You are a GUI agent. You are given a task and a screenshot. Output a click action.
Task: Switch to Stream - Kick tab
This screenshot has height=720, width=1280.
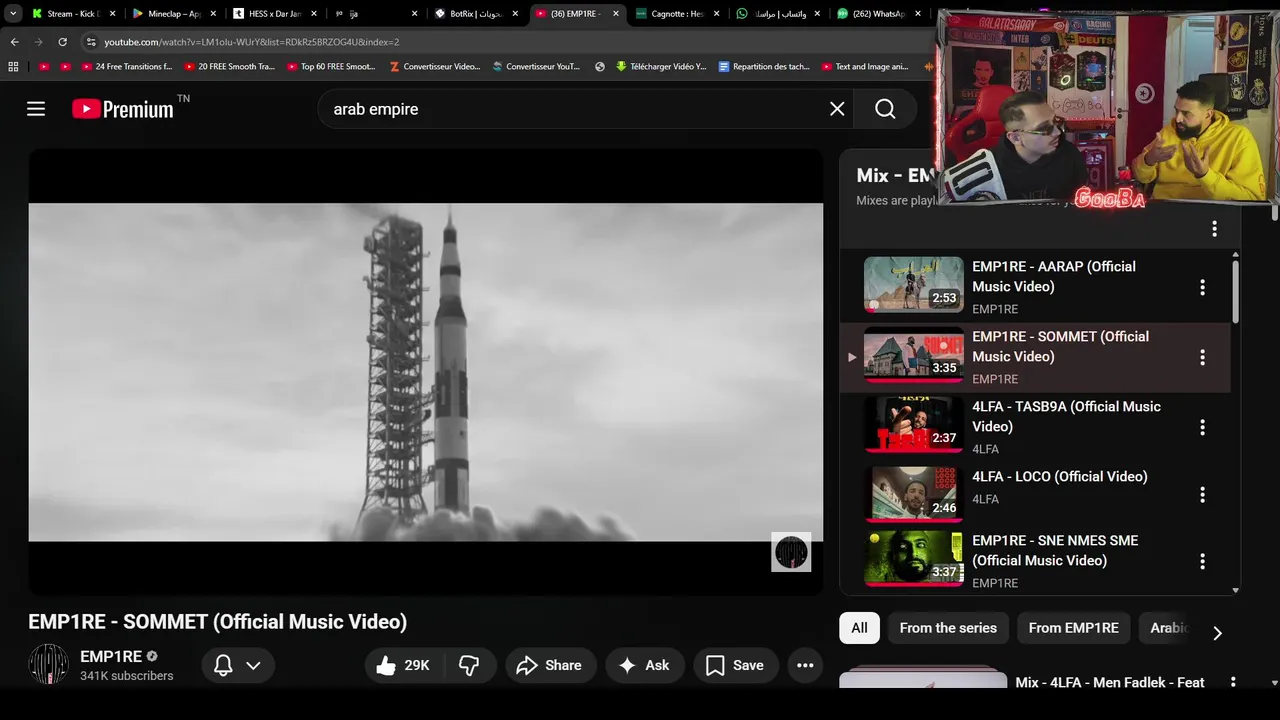point(73,14)
